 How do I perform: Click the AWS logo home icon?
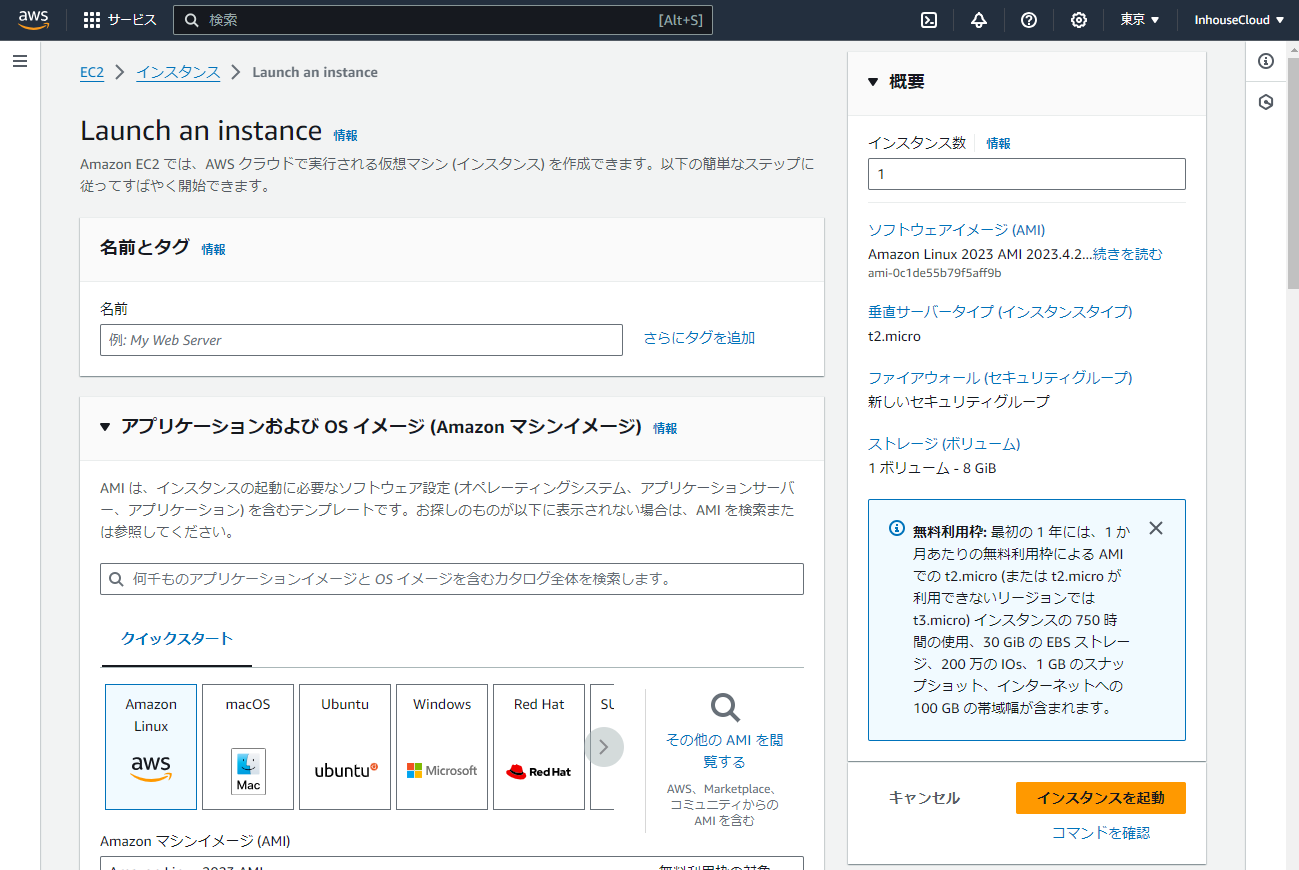pos(33,20)
